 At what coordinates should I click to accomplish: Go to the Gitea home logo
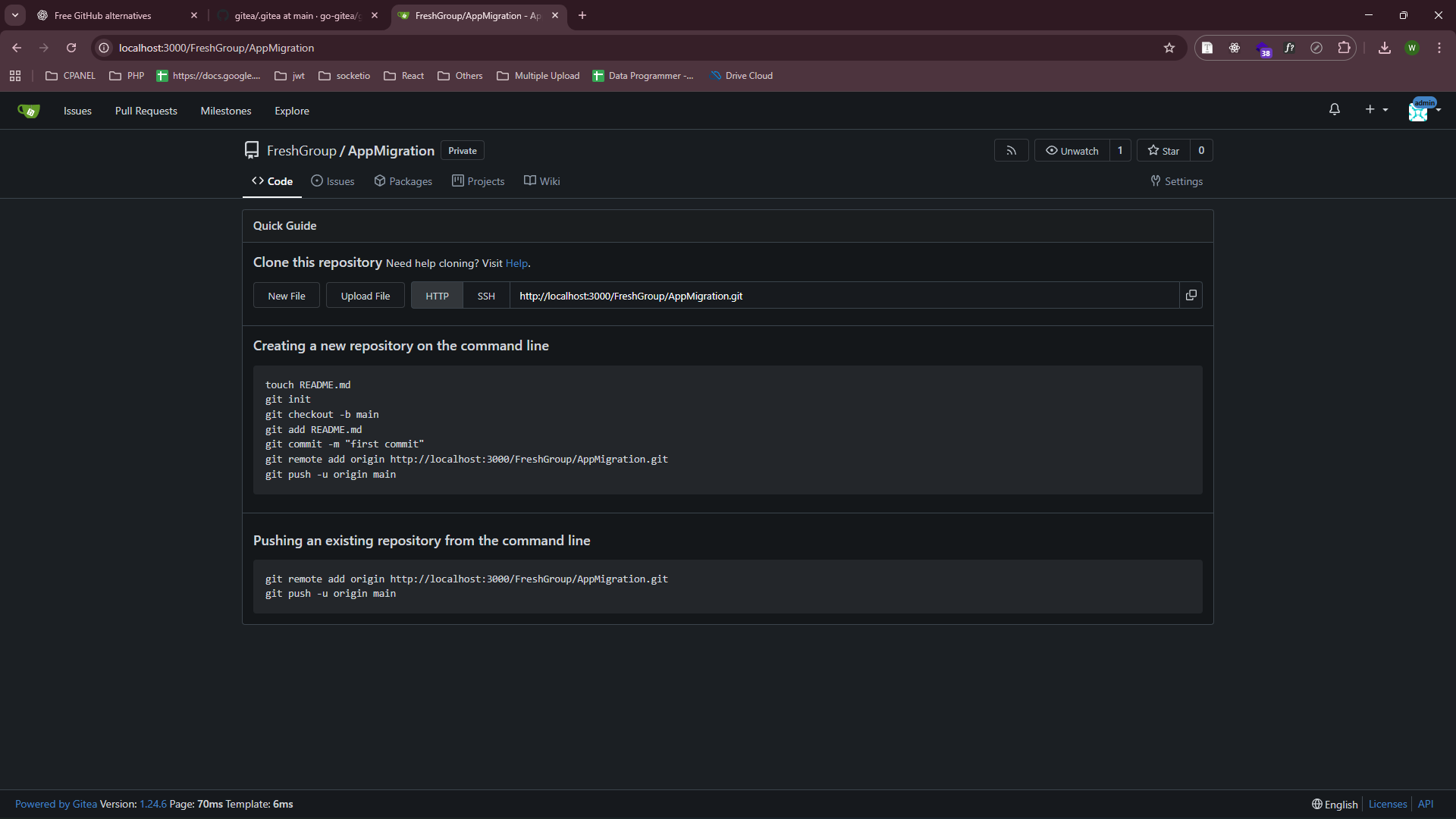point(28,111)
